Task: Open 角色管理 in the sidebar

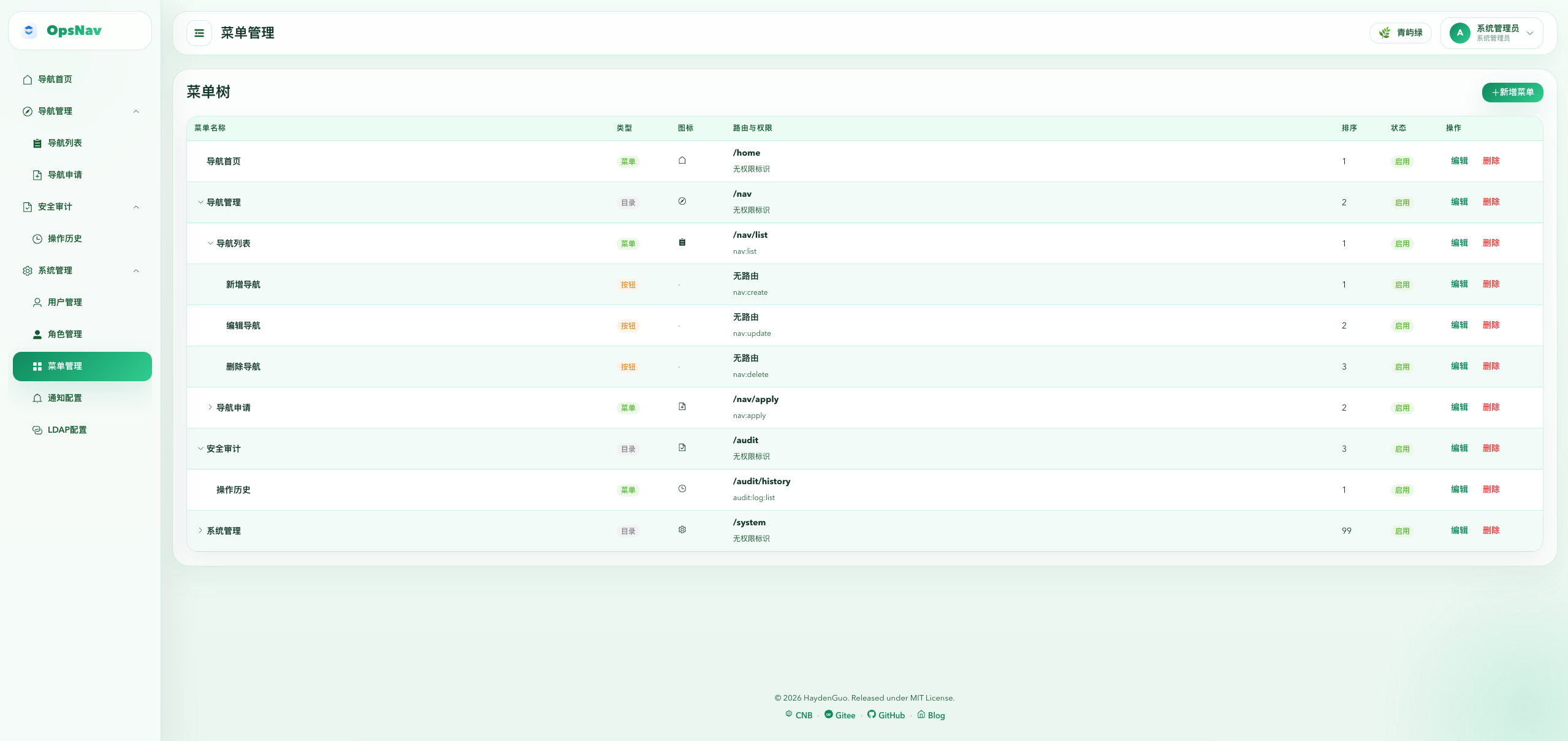Action: [65, 335]
